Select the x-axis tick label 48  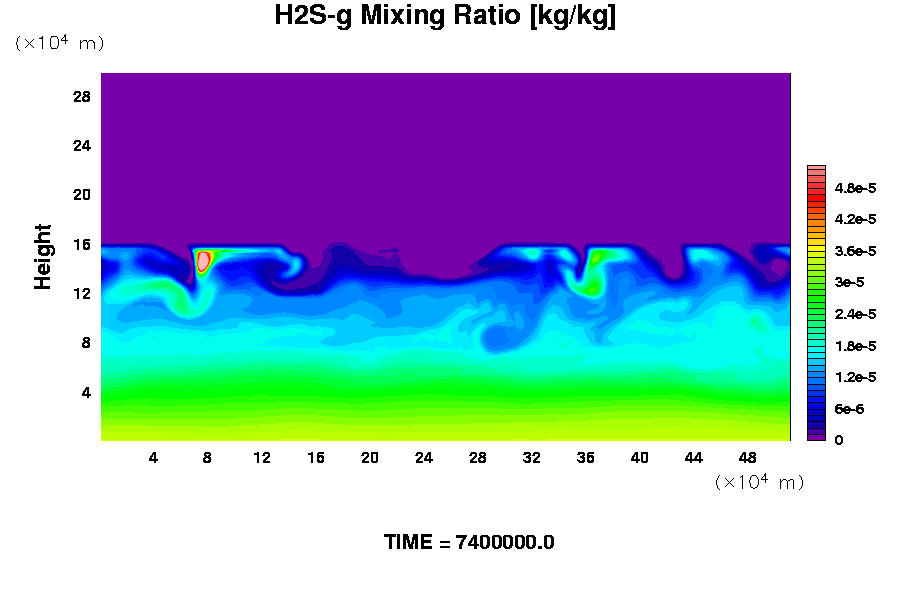pyautogui.click(x=748, y=458)
